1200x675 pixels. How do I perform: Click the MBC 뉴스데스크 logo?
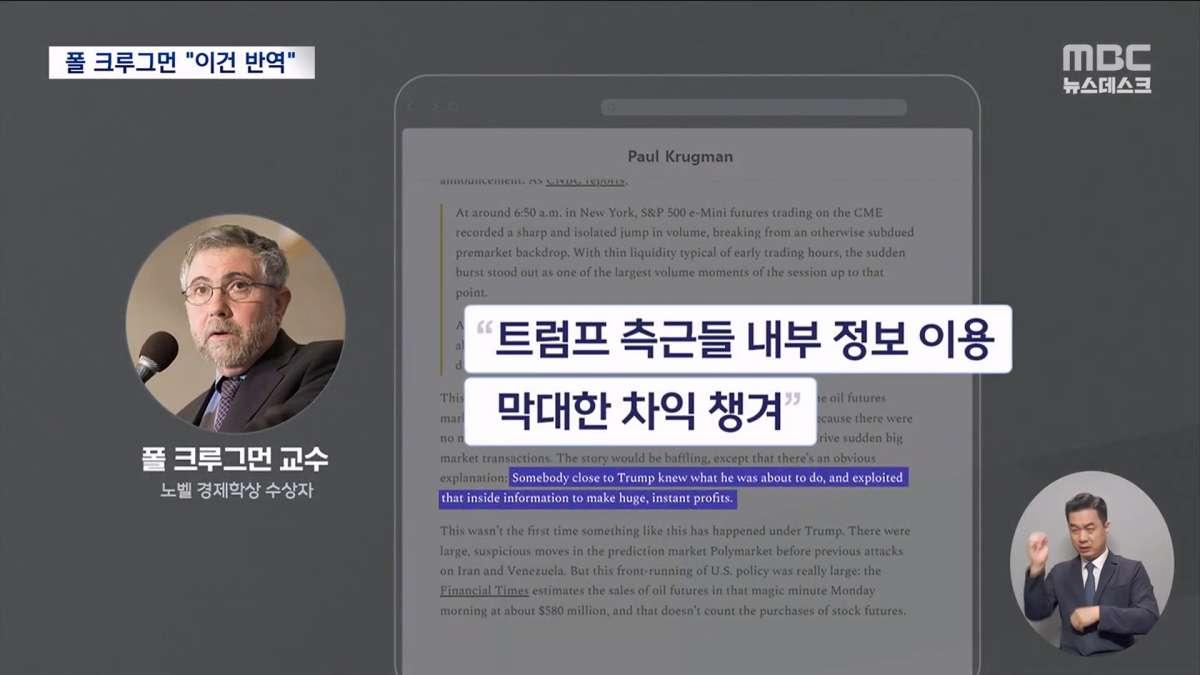pyautogui.click(x=1107, y=68)
